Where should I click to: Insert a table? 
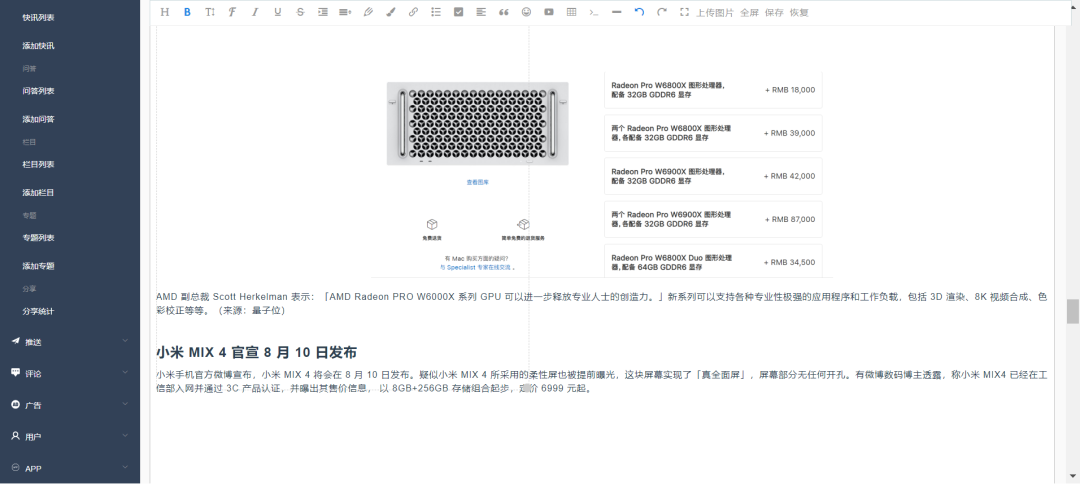pos(572,12)
